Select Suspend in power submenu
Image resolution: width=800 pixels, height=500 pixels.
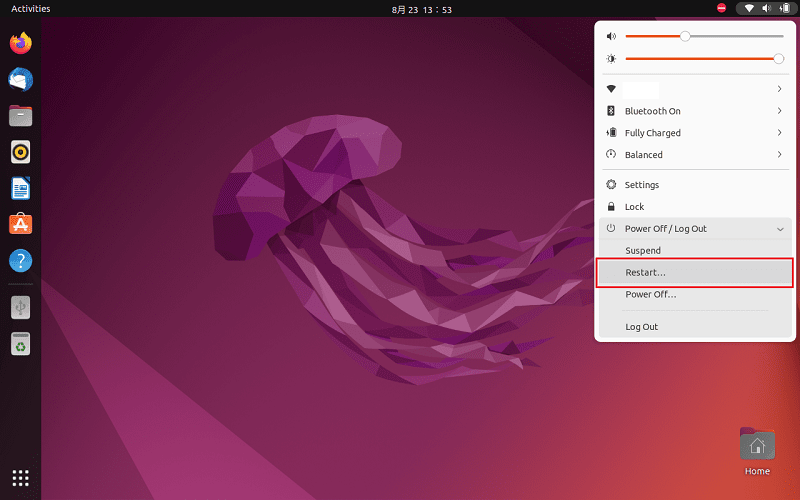695,251
